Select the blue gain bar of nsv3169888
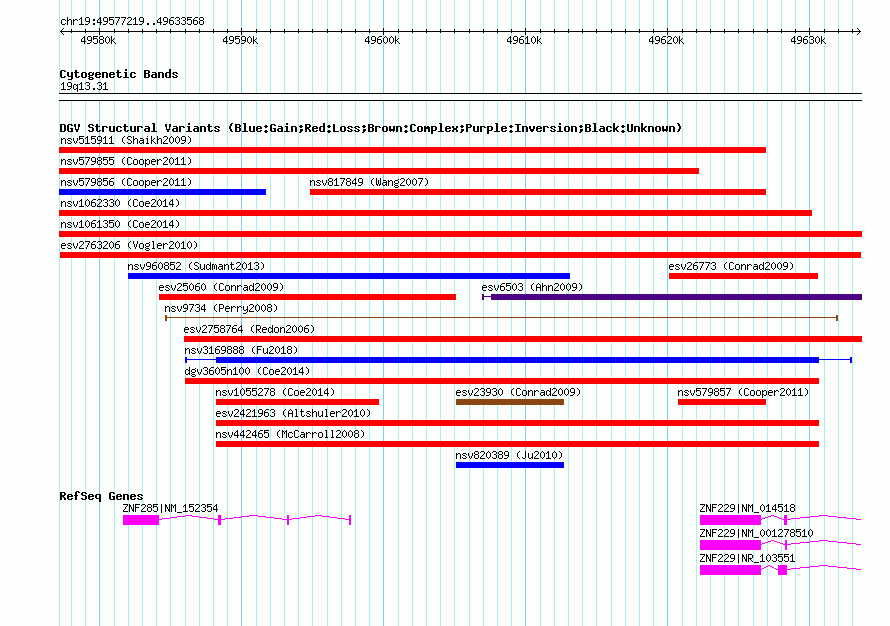 click(517, 360)
